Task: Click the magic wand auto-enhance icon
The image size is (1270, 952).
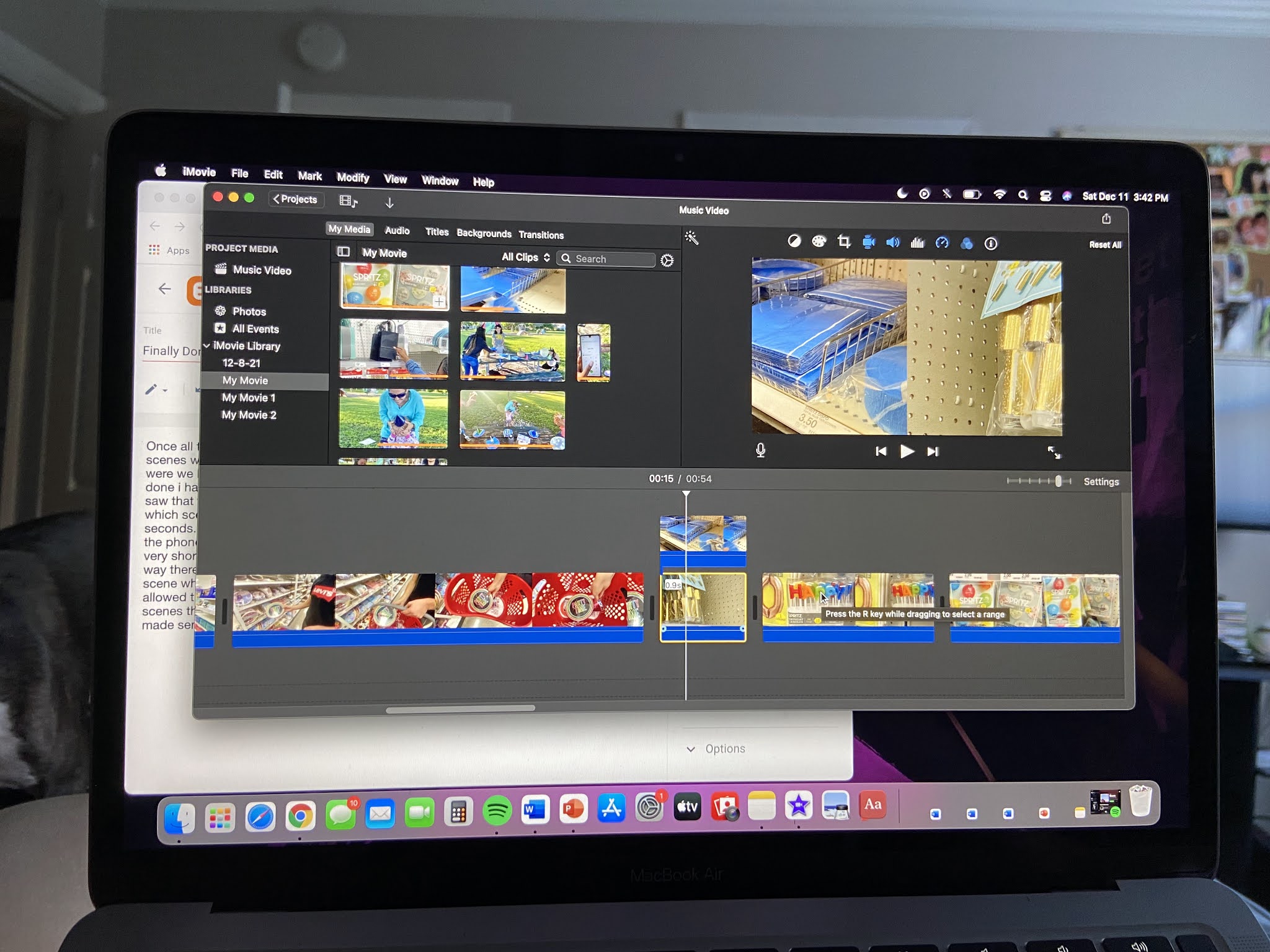Action: pos(691,238)
